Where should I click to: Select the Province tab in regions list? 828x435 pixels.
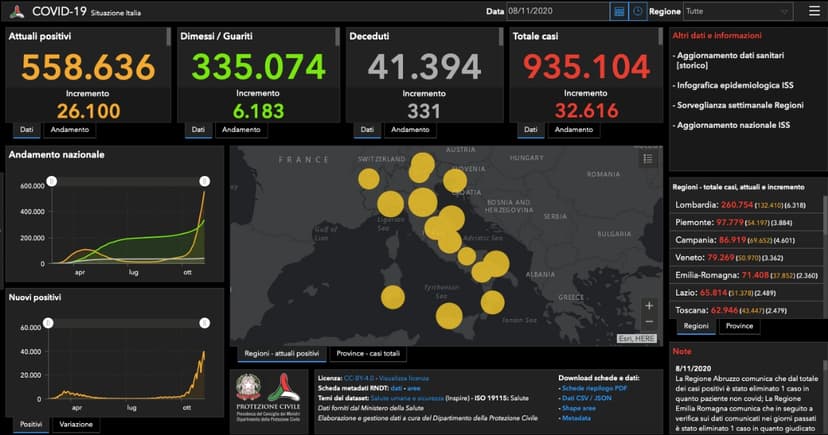[739, 326]
